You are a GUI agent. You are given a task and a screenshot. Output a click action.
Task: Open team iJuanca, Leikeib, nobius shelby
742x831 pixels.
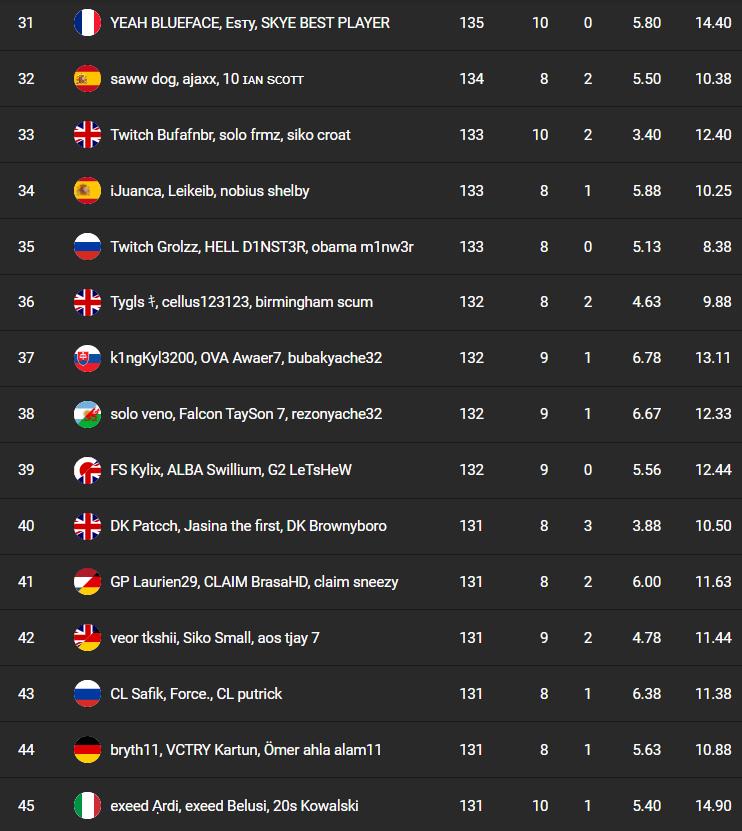[x=210, y=191]
